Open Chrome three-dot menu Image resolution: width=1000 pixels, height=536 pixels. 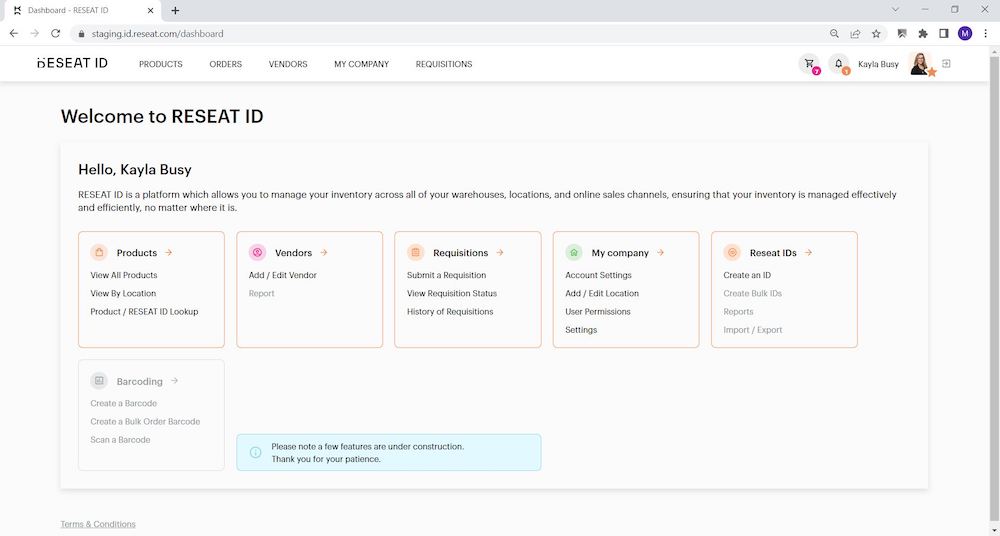pos(986,34)
